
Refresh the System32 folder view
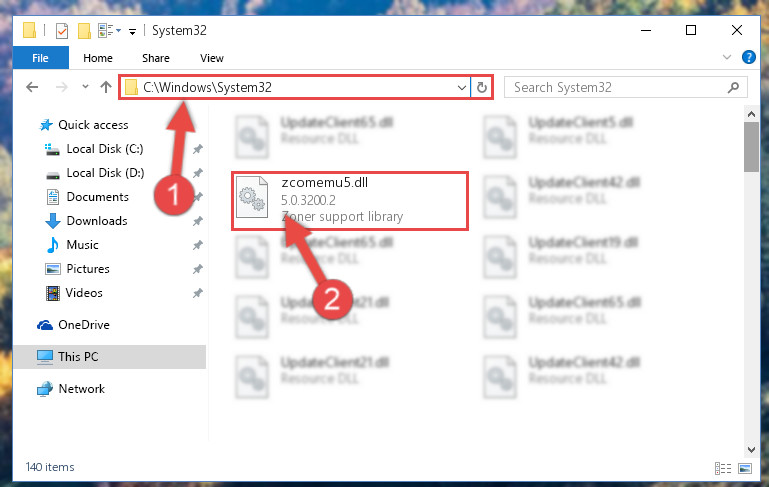click(x=482, y=87)
